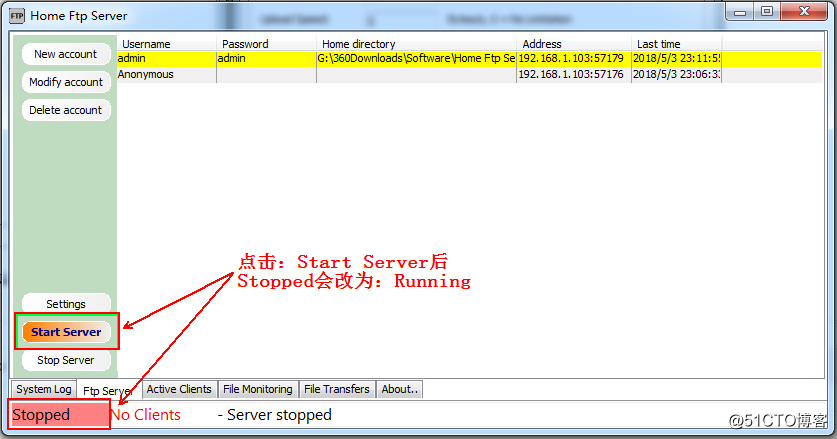Start the FTP server
This screenshot has width=837, height=439.
point(66,332)
